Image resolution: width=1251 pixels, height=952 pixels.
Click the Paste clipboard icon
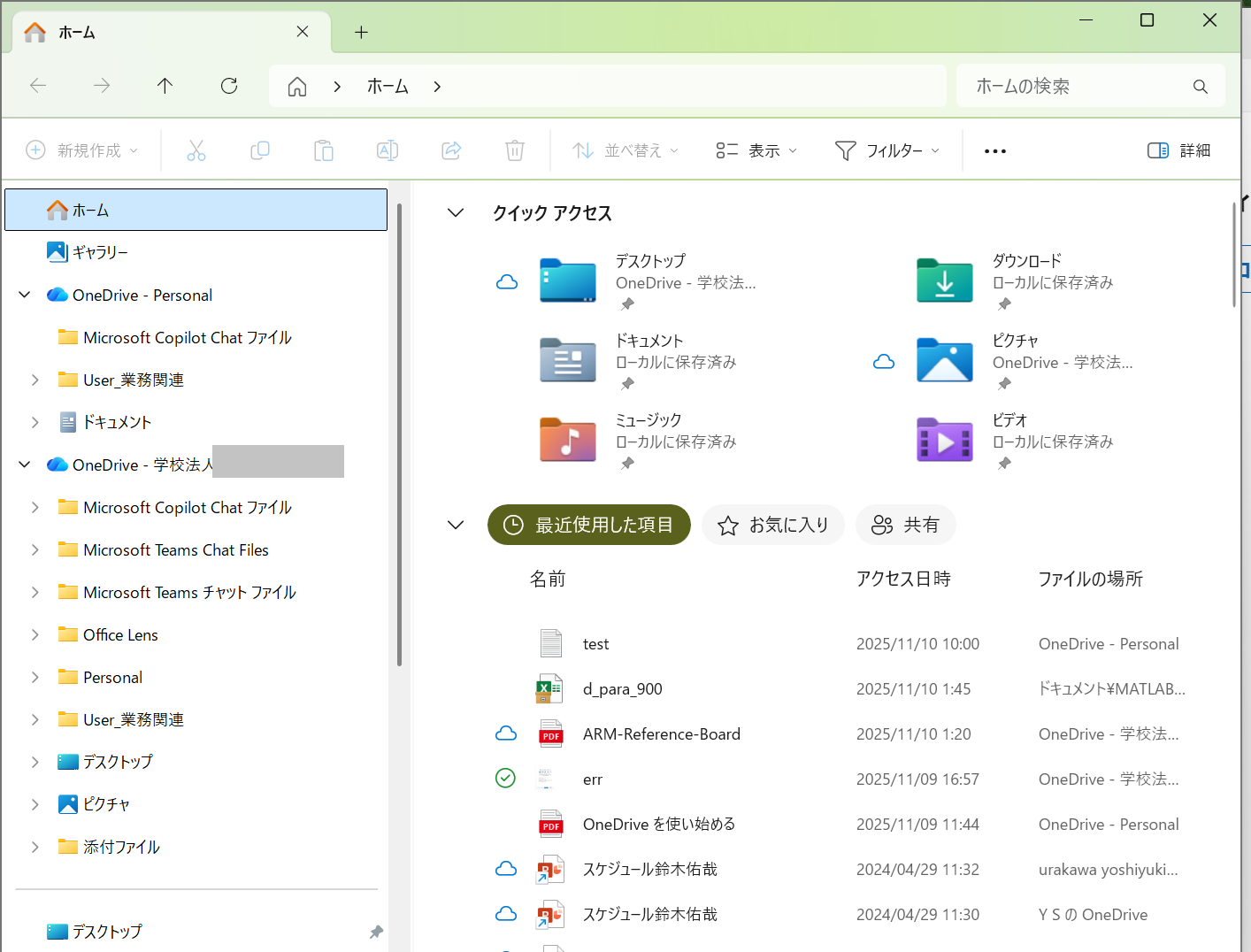[324, 150]
